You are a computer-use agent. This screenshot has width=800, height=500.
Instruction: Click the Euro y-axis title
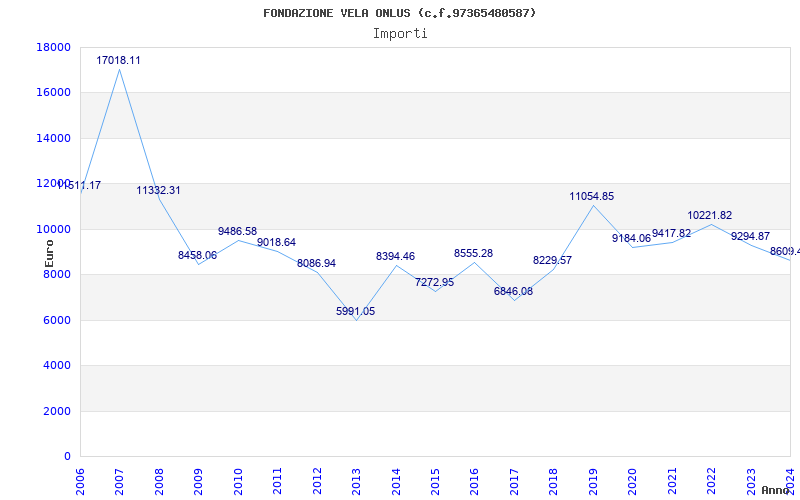pyautogui.click(x=49, y=254)
